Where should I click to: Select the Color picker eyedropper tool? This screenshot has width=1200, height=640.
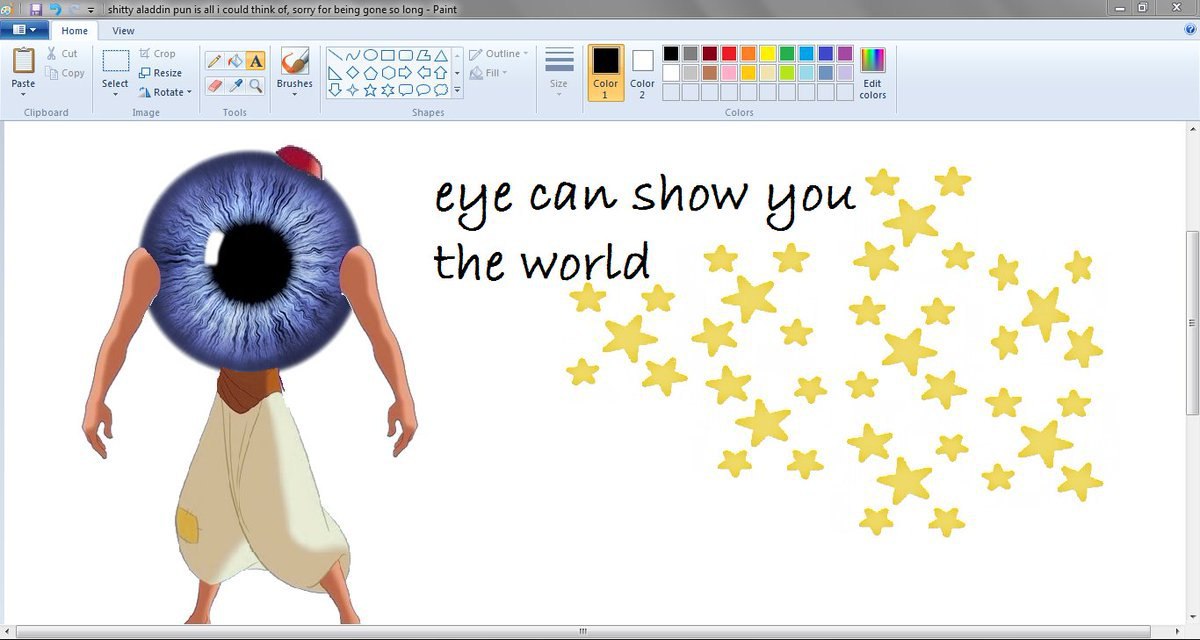coord(235,87)
